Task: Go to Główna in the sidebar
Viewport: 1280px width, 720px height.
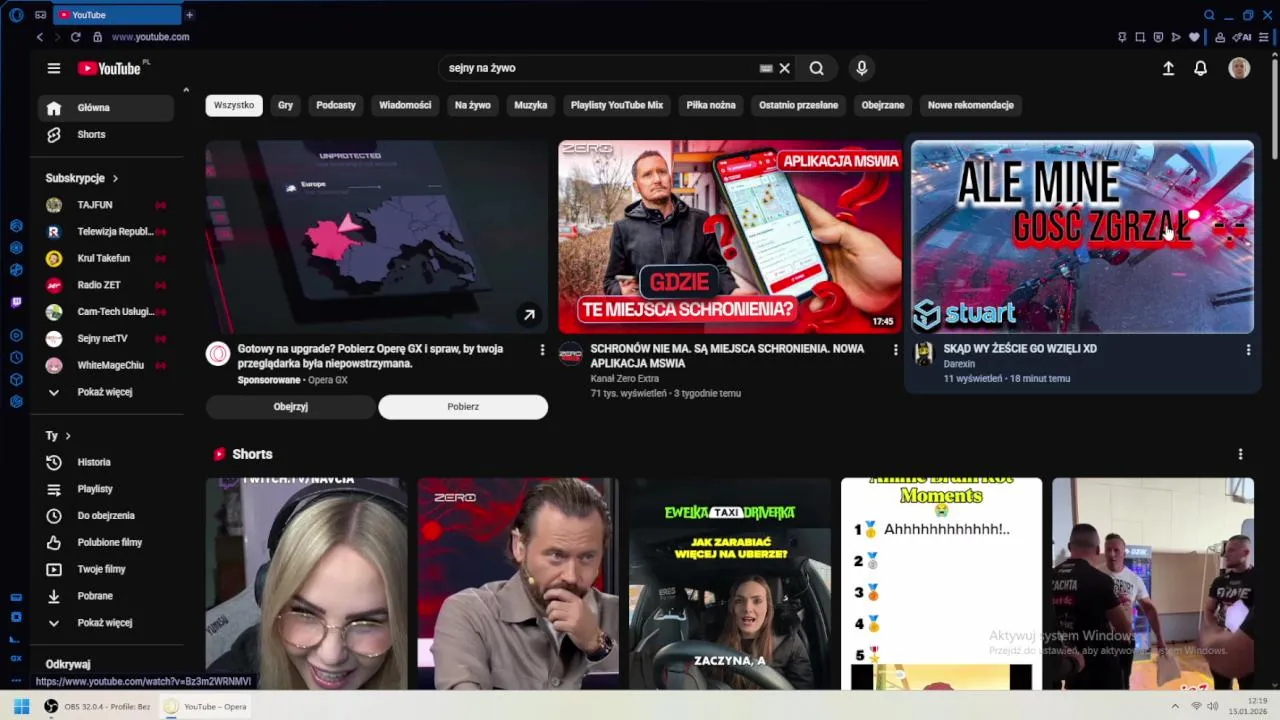Action: pos(106,108)
